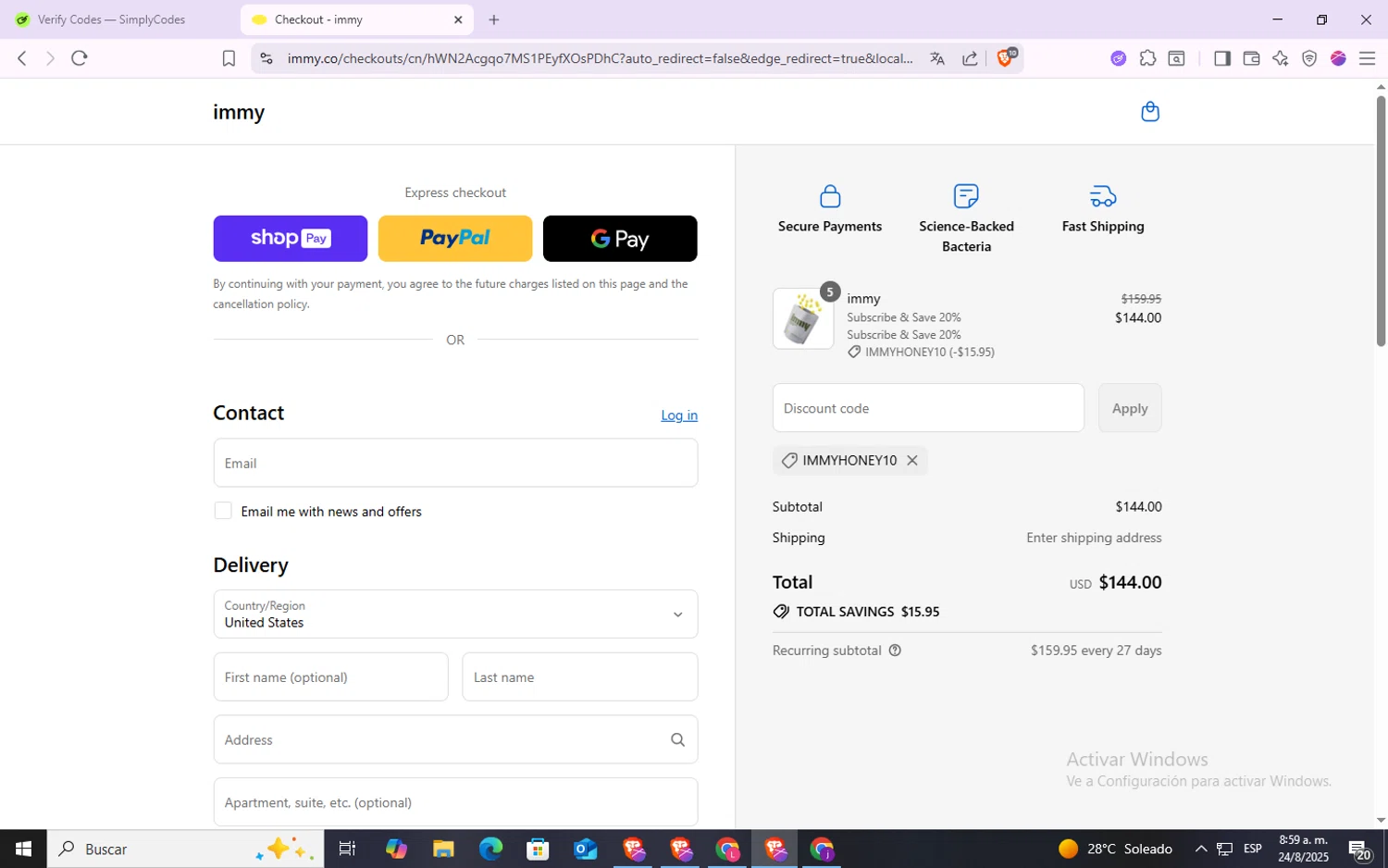Click the page vertical scrollbar thumb
The height and width of the screenshot is (868, 1388).
1381,222
